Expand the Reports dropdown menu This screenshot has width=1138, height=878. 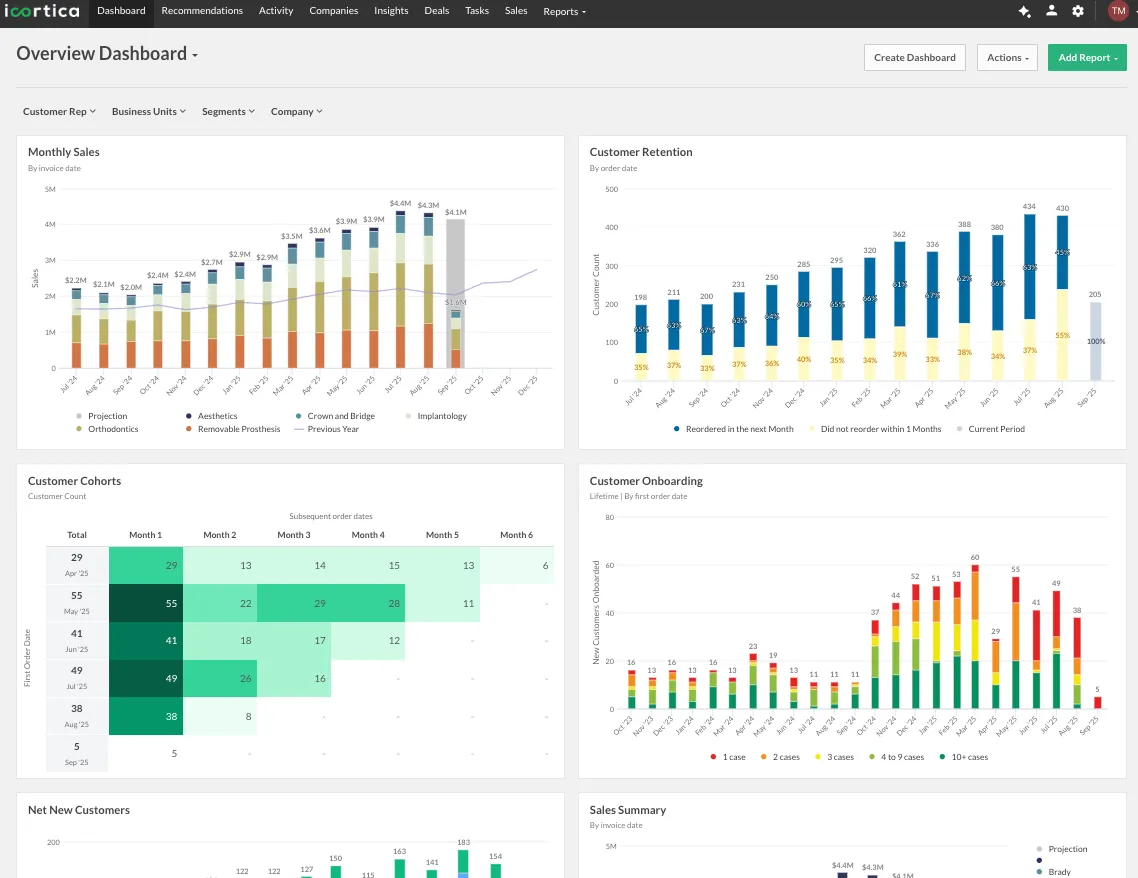(x=564, y=12)
